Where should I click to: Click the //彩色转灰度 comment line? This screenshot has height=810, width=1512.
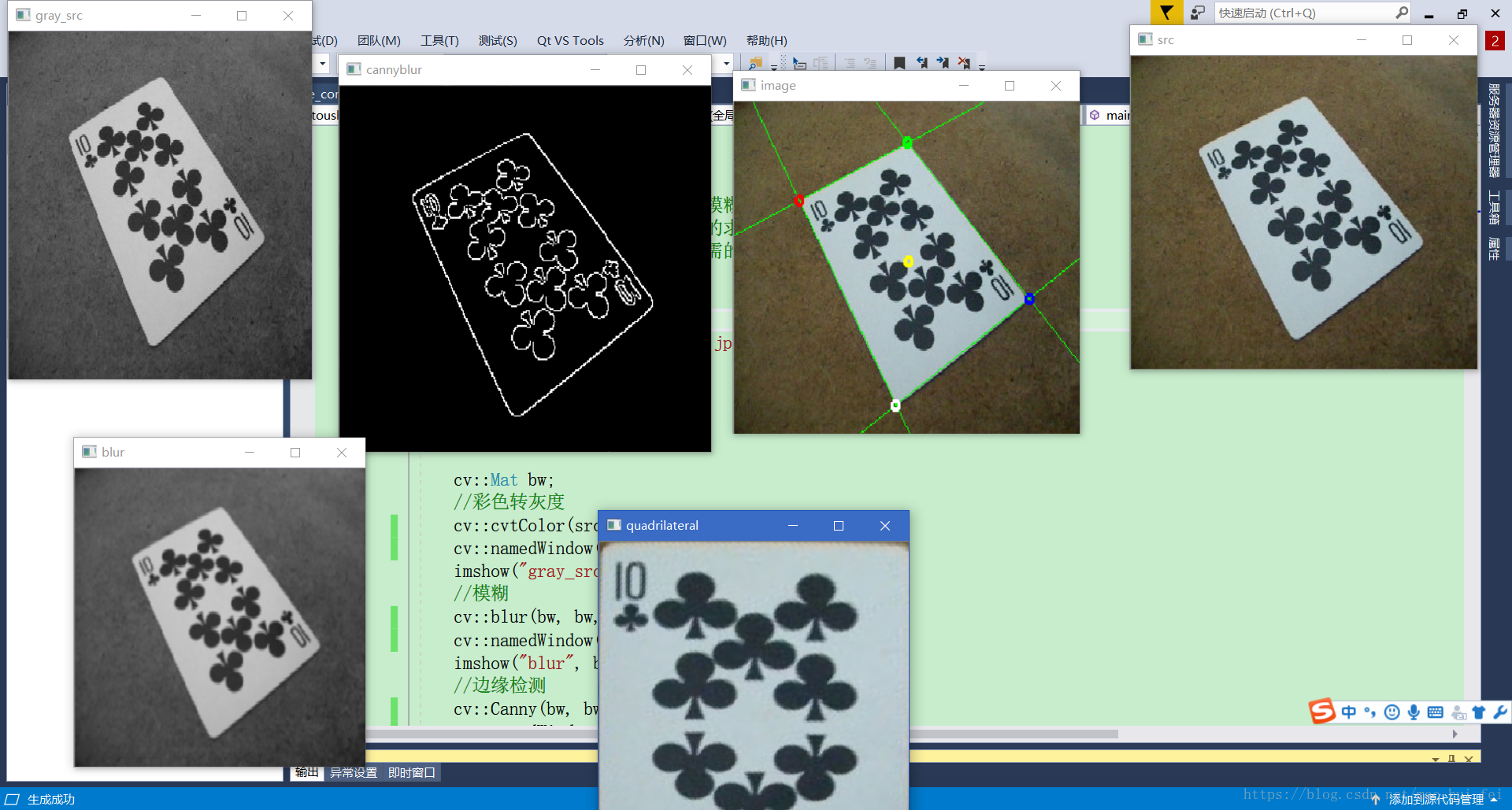510,502
